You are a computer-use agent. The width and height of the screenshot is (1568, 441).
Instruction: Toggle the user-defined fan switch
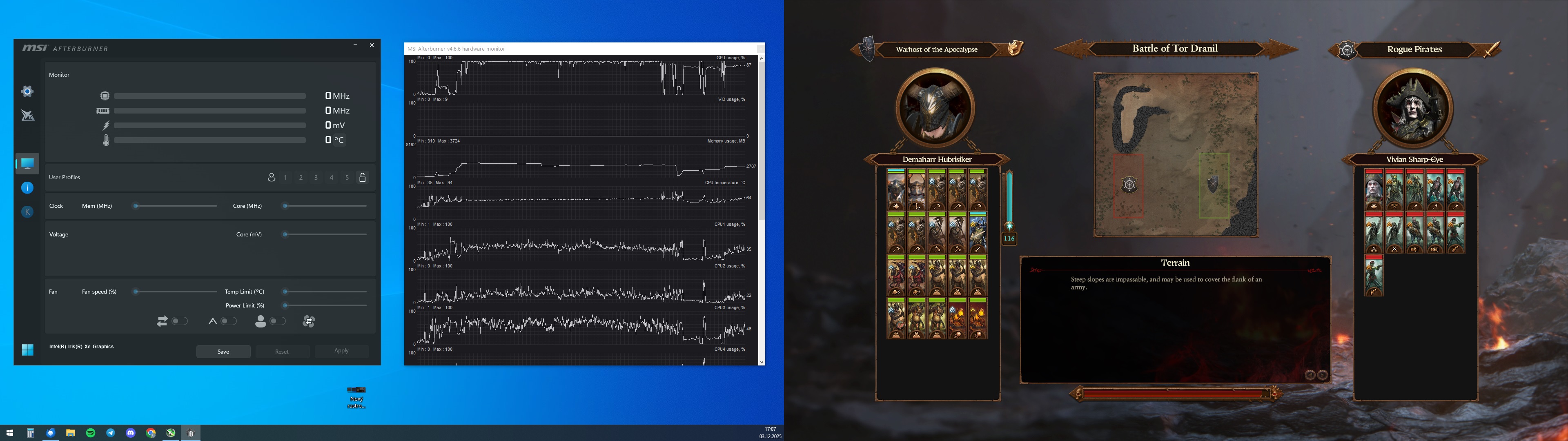click(x=278, y=321)
